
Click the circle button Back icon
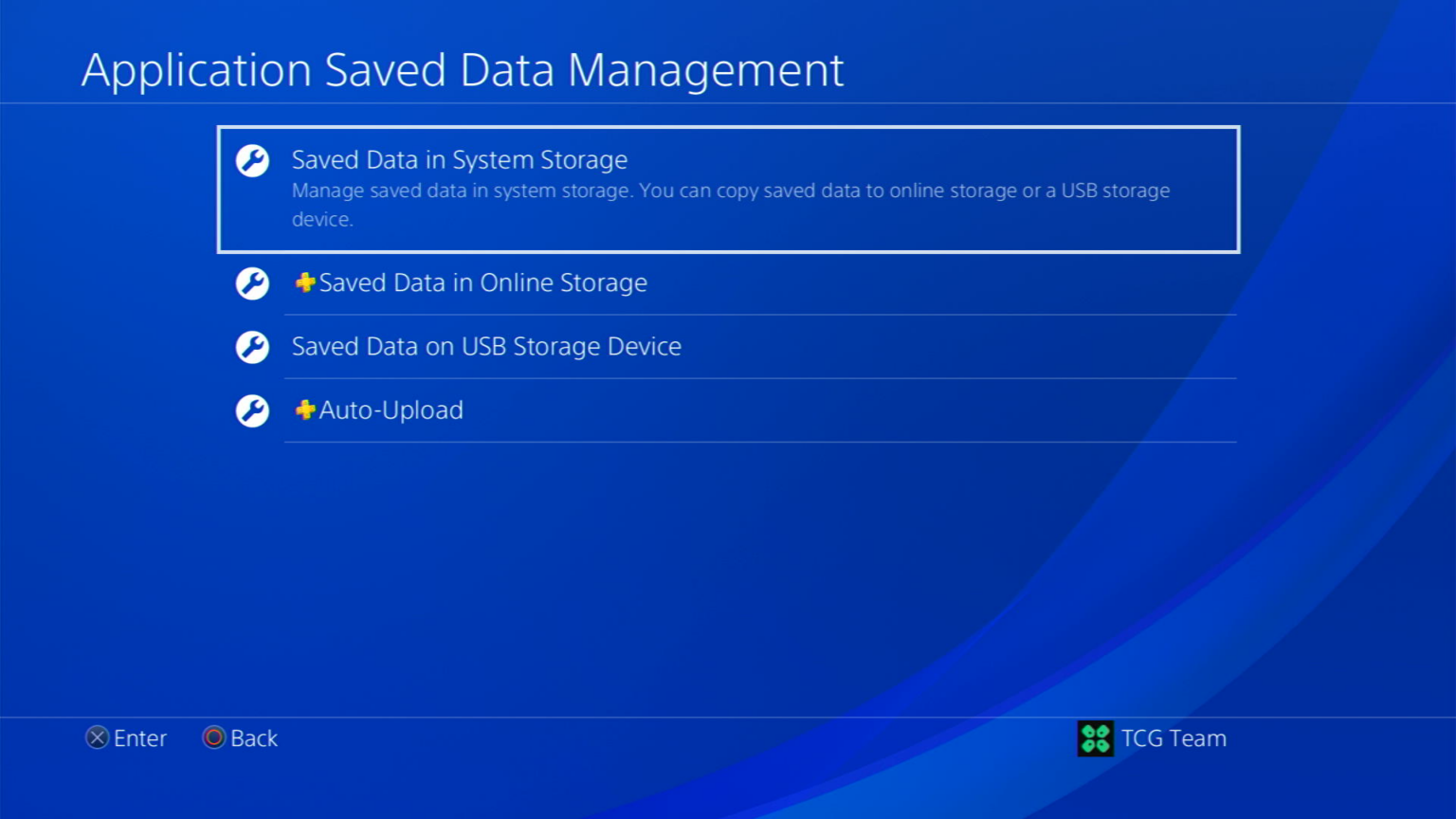[212, 737]
